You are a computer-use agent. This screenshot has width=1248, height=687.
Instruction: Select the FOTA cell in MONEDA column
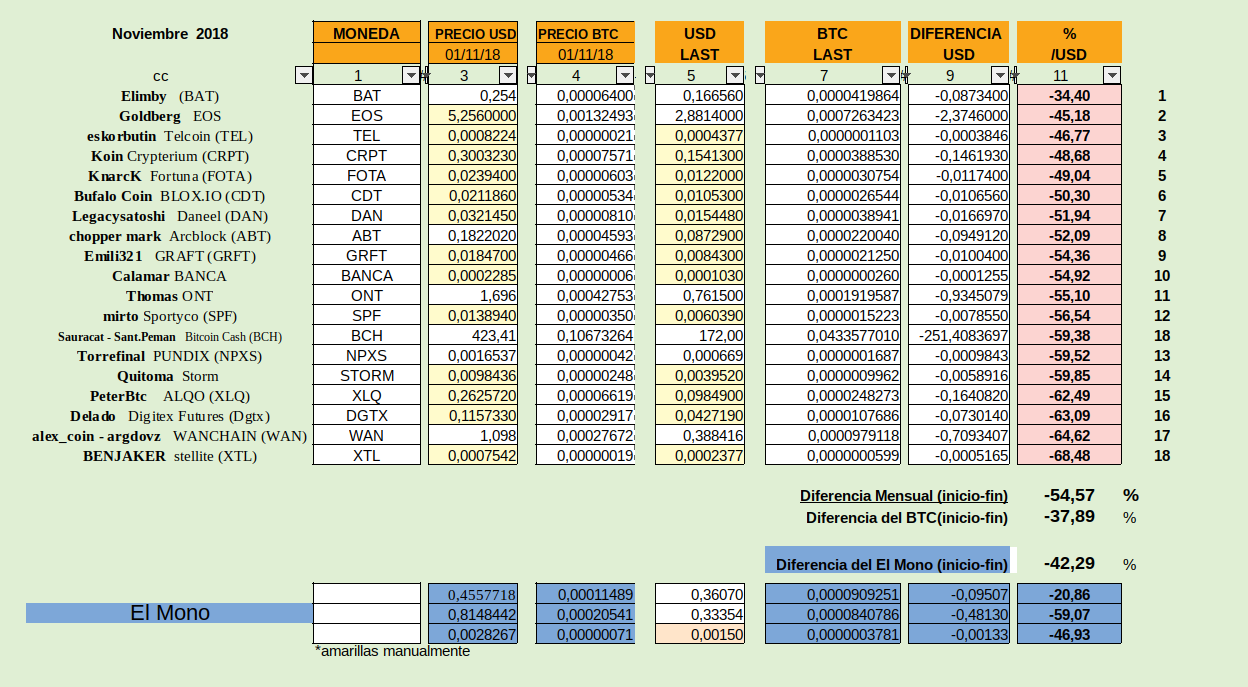click(367, 175)
